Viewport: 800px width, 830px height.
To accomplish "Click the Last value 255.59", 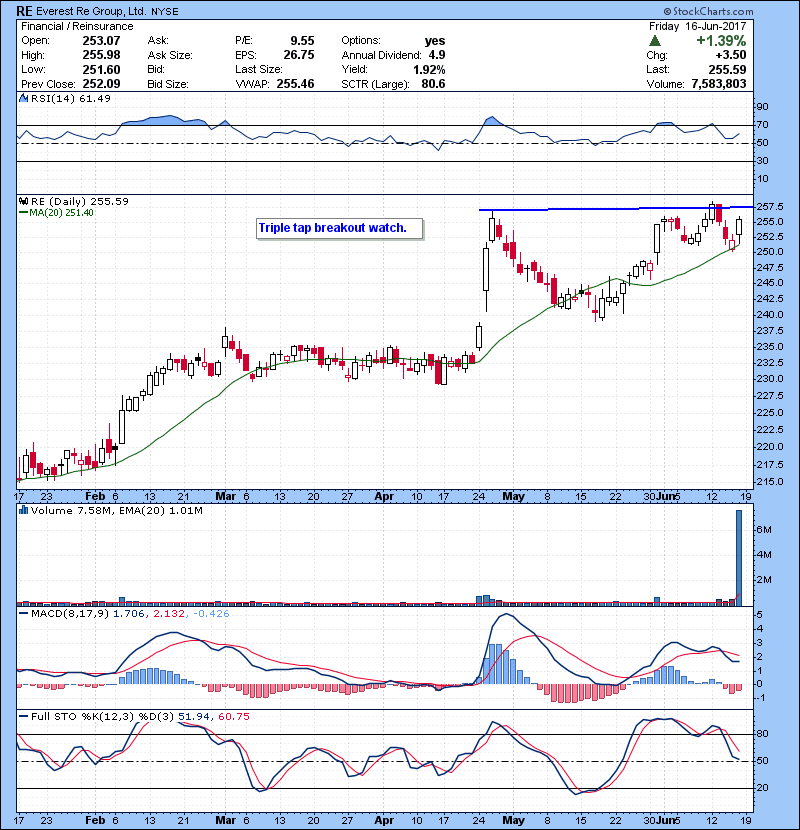I will [x=727, y=70].
